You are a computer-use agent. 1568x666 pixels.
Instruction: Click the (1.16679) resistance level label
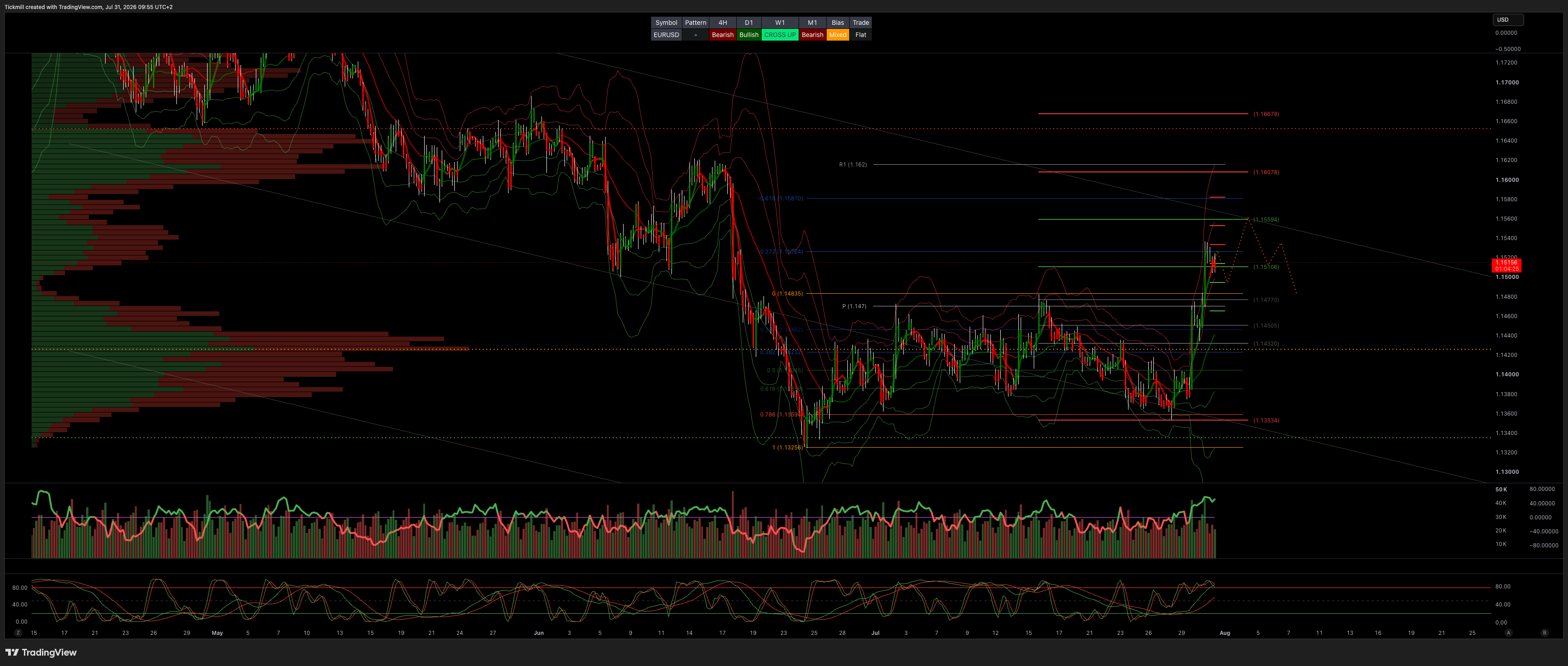click(x=1266, y=114)
